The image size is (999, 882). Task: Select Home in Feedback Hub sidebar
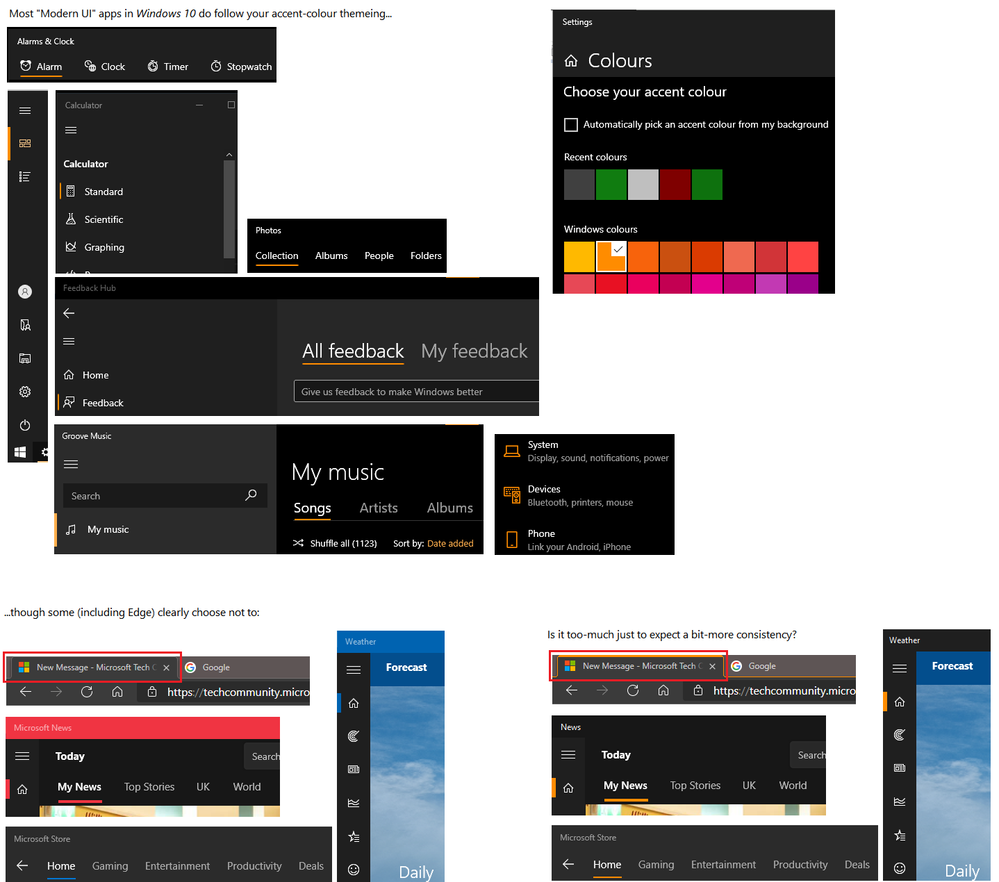click(86, 375)
